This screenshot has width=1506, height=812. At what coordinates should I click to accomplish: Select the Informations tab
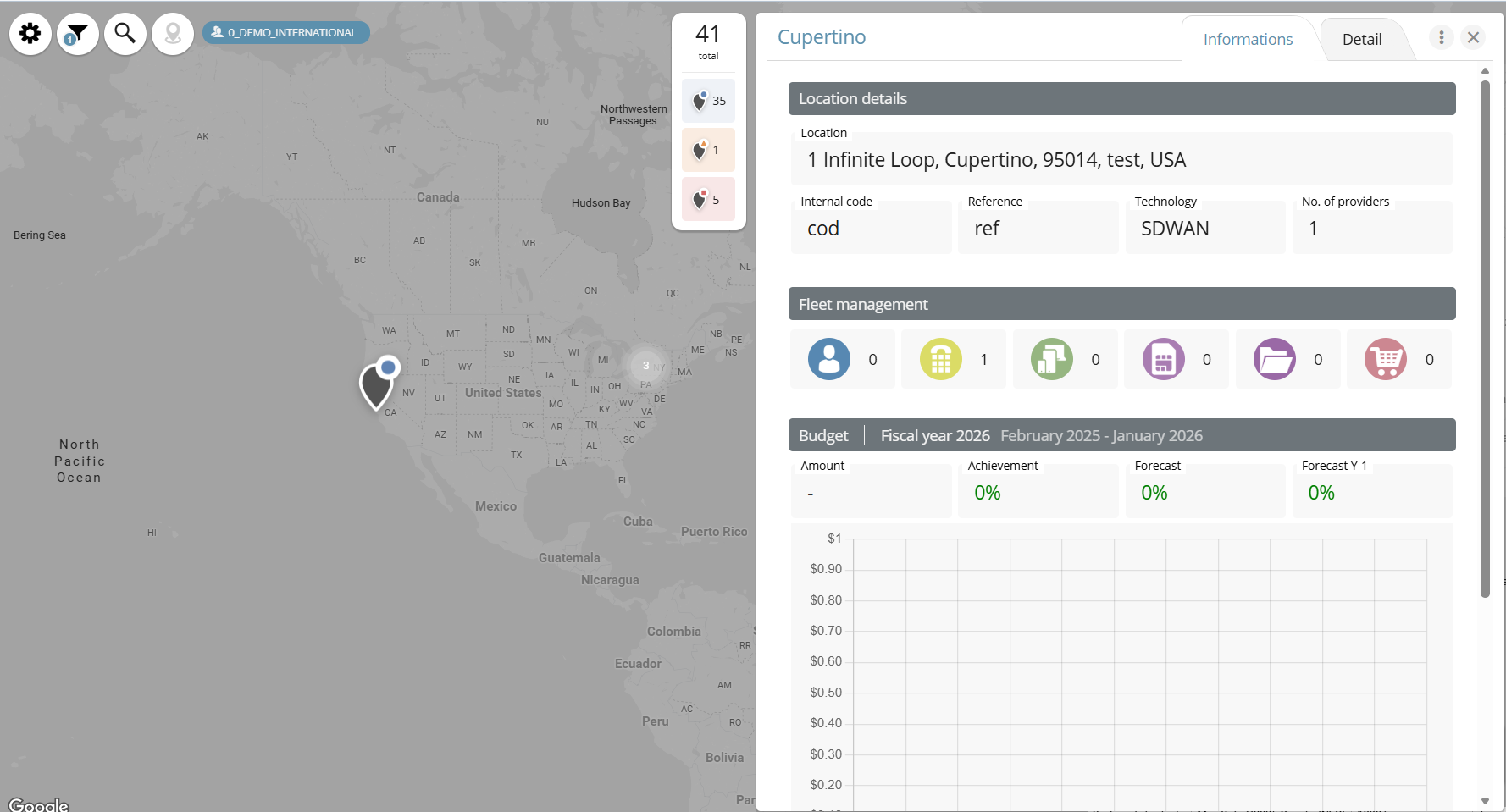1248,40
